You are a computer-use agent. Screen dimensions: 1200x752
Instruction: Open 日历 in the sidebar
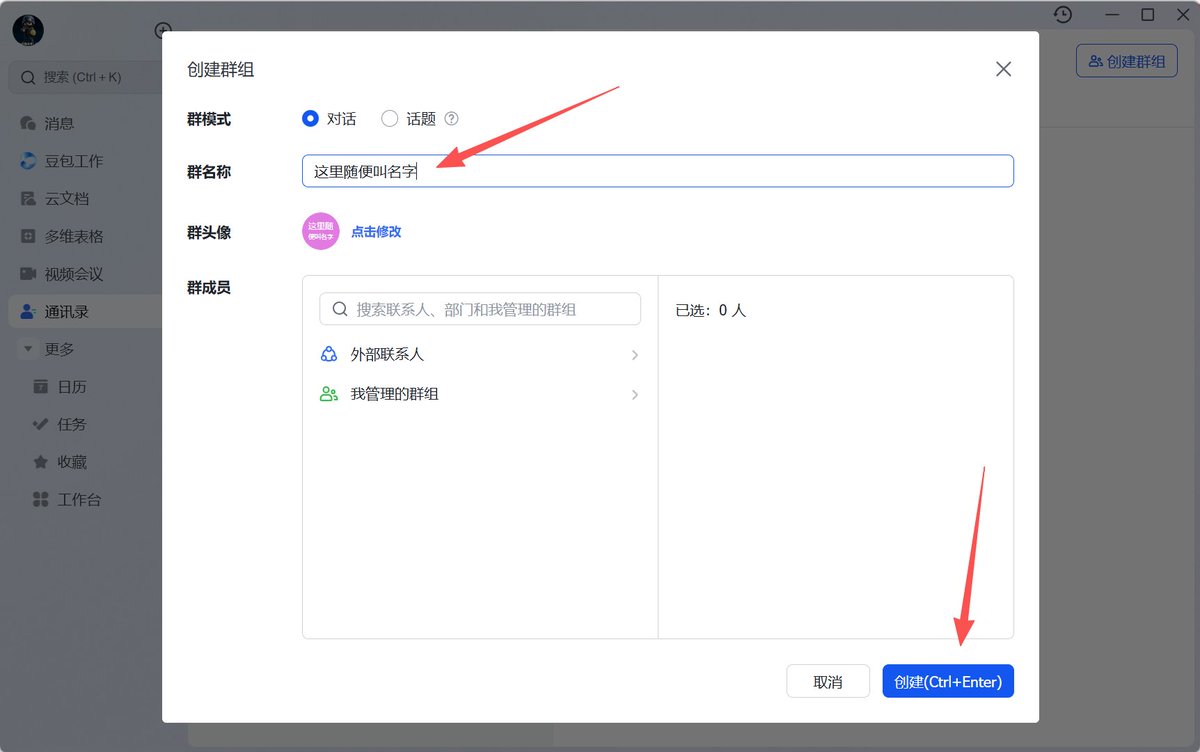click(x=85, y=387)
